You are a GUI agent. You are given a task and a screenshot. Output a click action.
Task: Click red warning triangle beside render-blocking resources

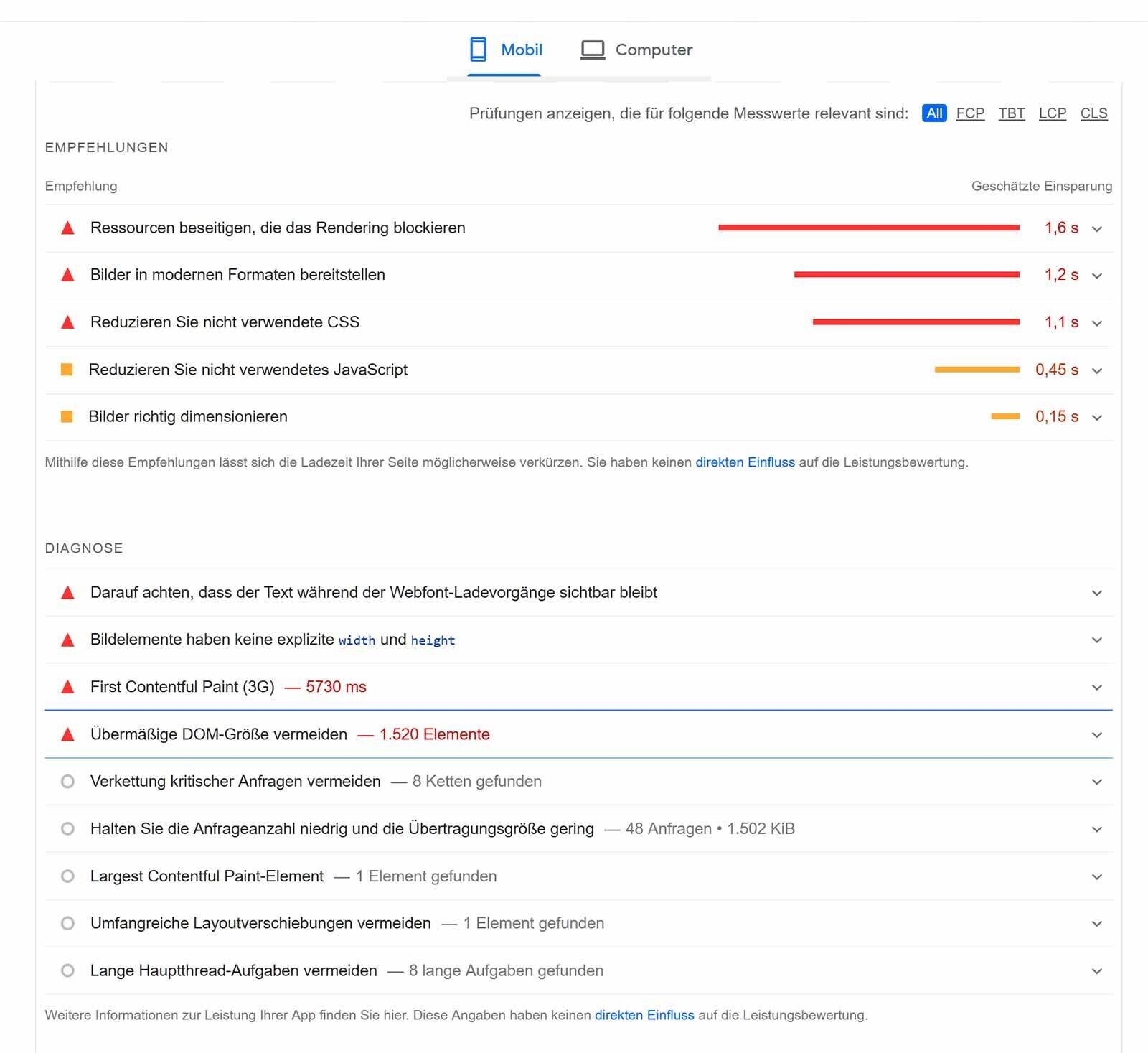coord(67,228)
